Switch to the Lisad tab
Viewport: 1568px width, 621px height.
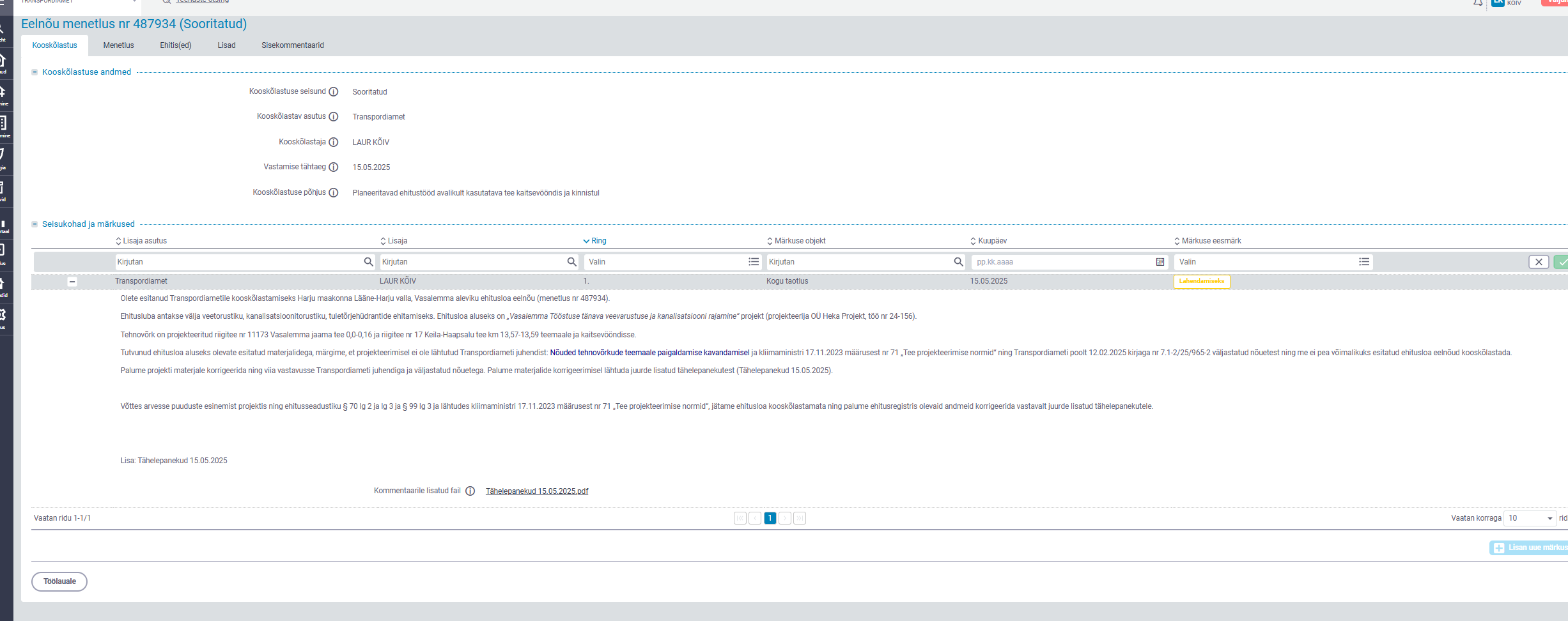(226, 45)
